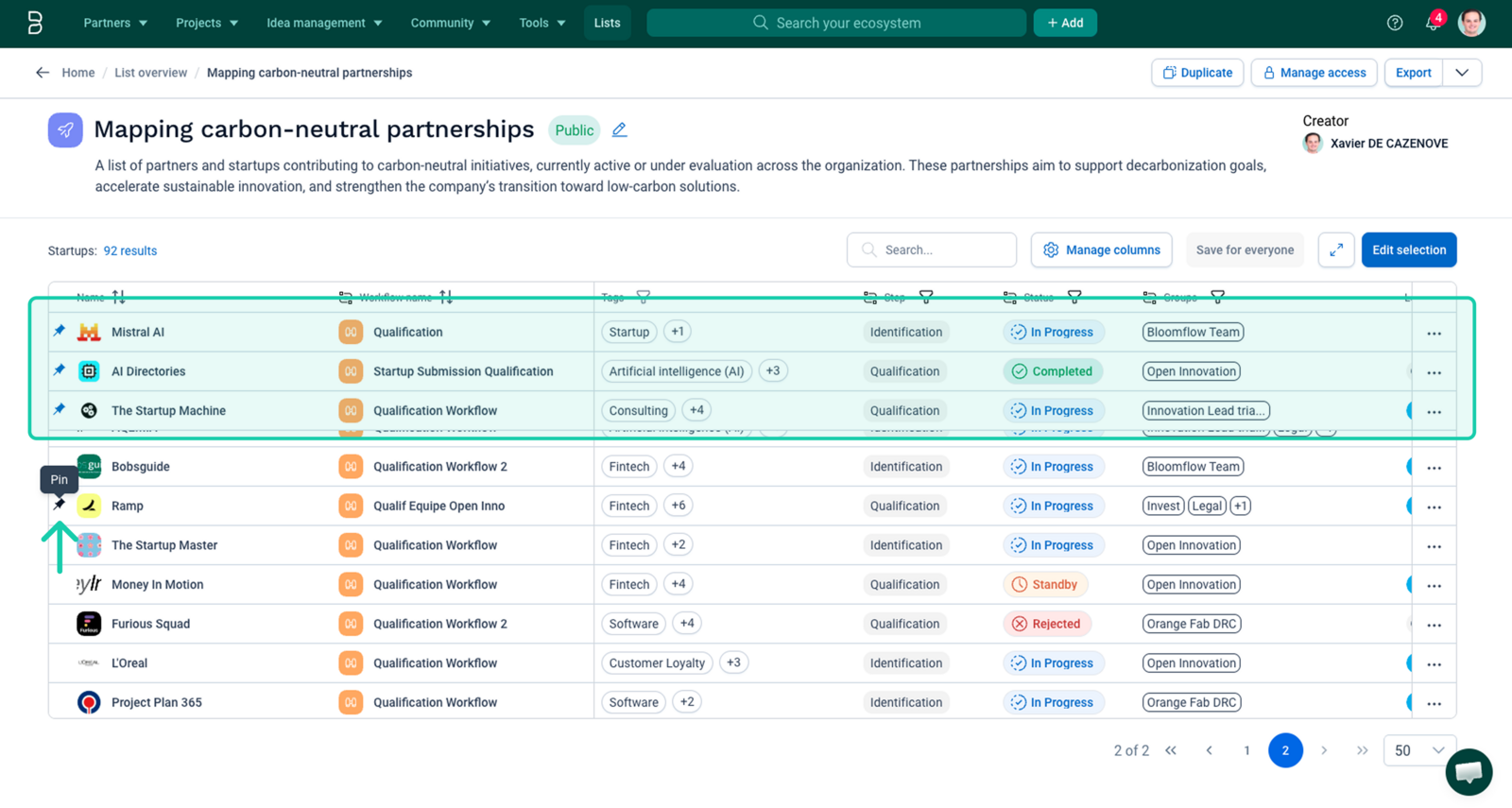Viewport: 1512px width, 808px height.
Task: Go to page 1 of results
Action: [x=1247, y=750]
